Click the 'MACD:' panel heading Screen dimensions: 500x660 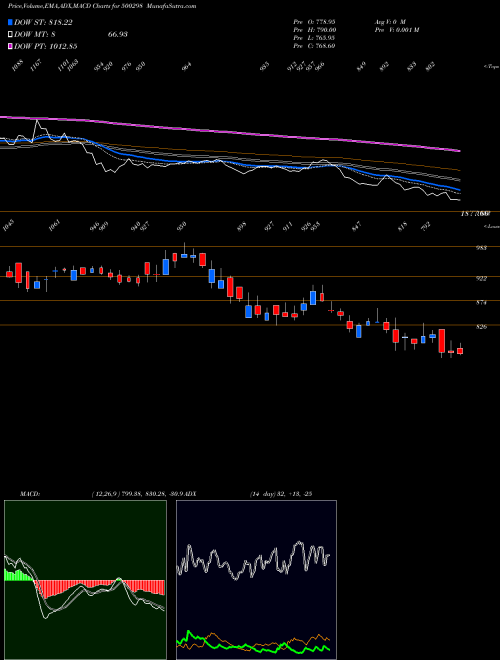point(29,494)
